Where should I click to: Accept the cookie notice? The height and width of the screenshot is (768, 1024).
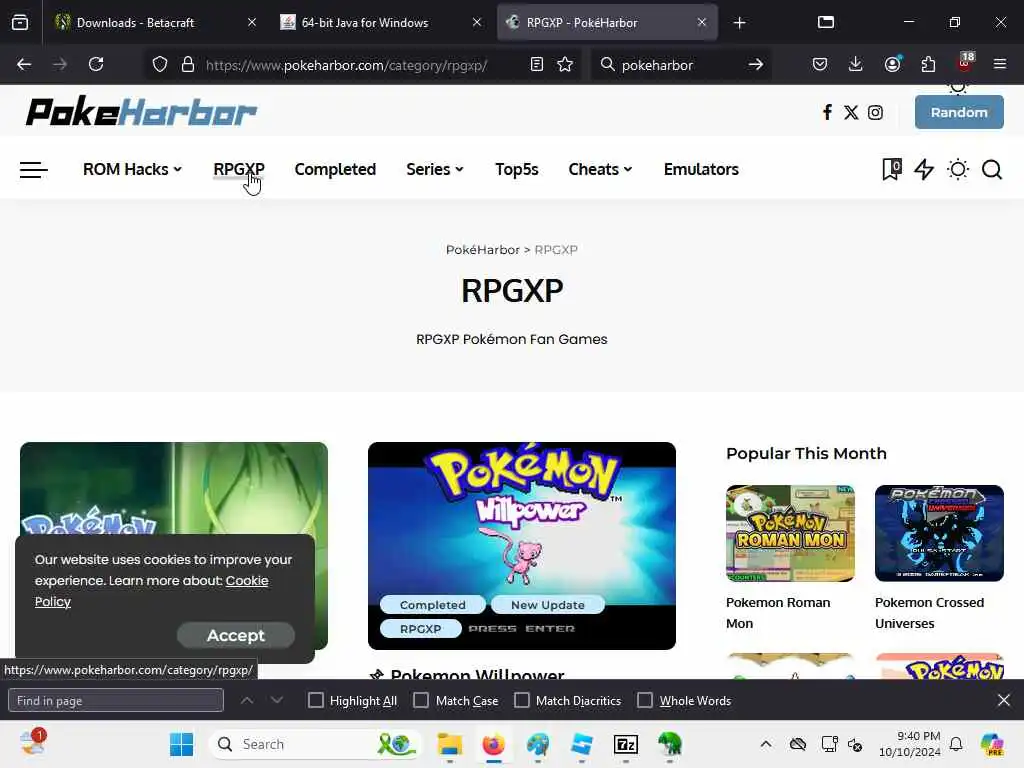pos(236,635)
